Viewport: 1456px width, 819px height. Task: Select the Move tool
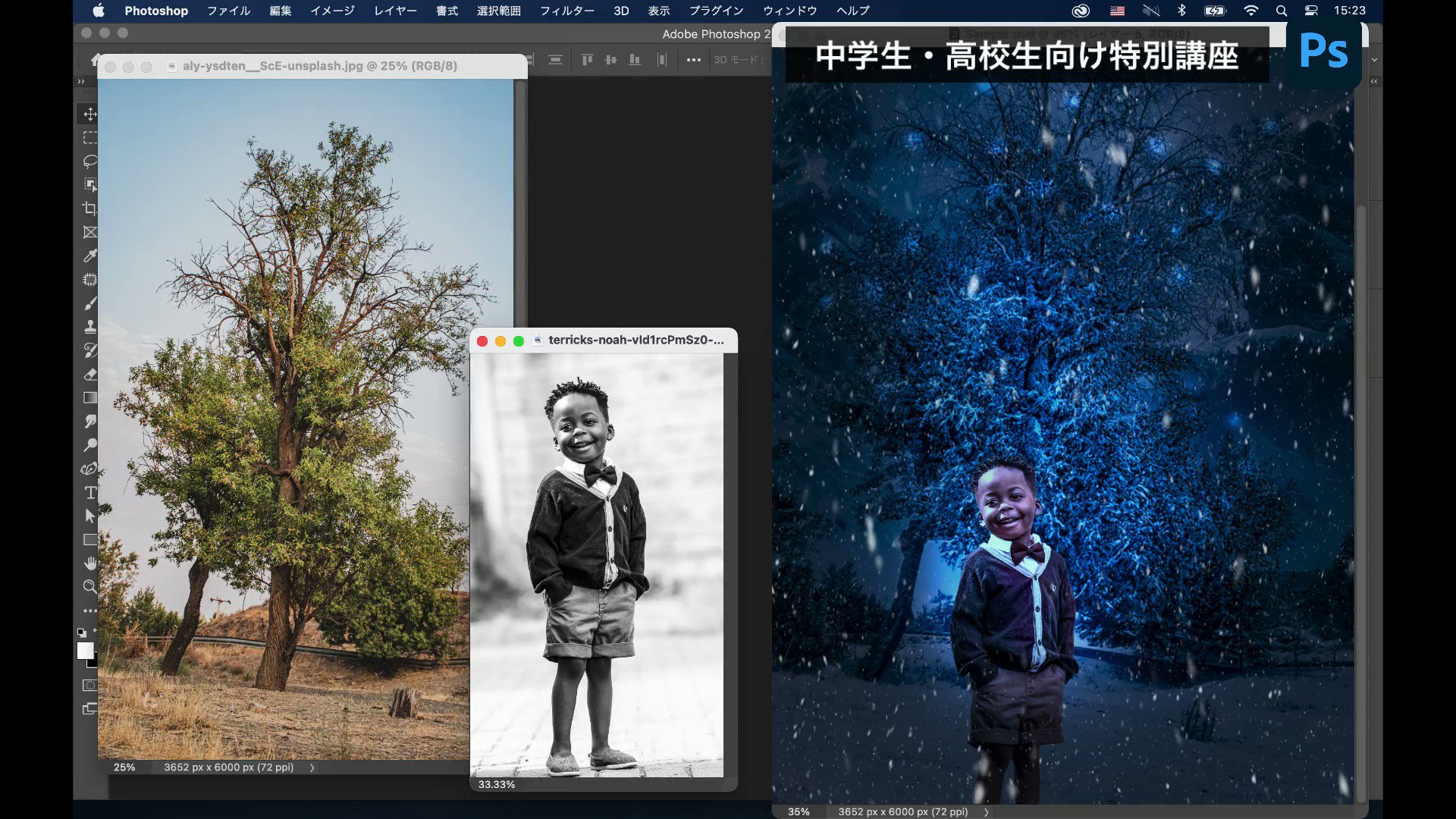[x=89, y=114]
